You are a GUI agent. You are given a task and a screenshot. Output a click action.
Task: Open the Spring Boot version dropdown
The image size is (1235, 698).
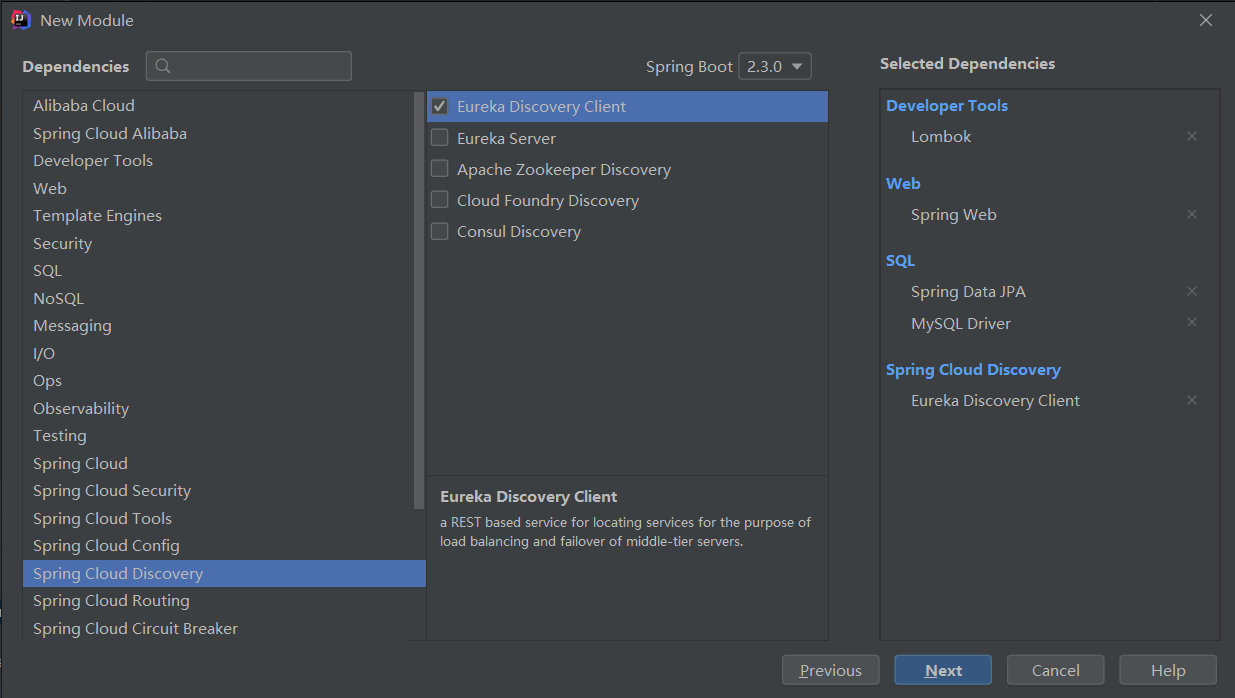pos(775,67)
